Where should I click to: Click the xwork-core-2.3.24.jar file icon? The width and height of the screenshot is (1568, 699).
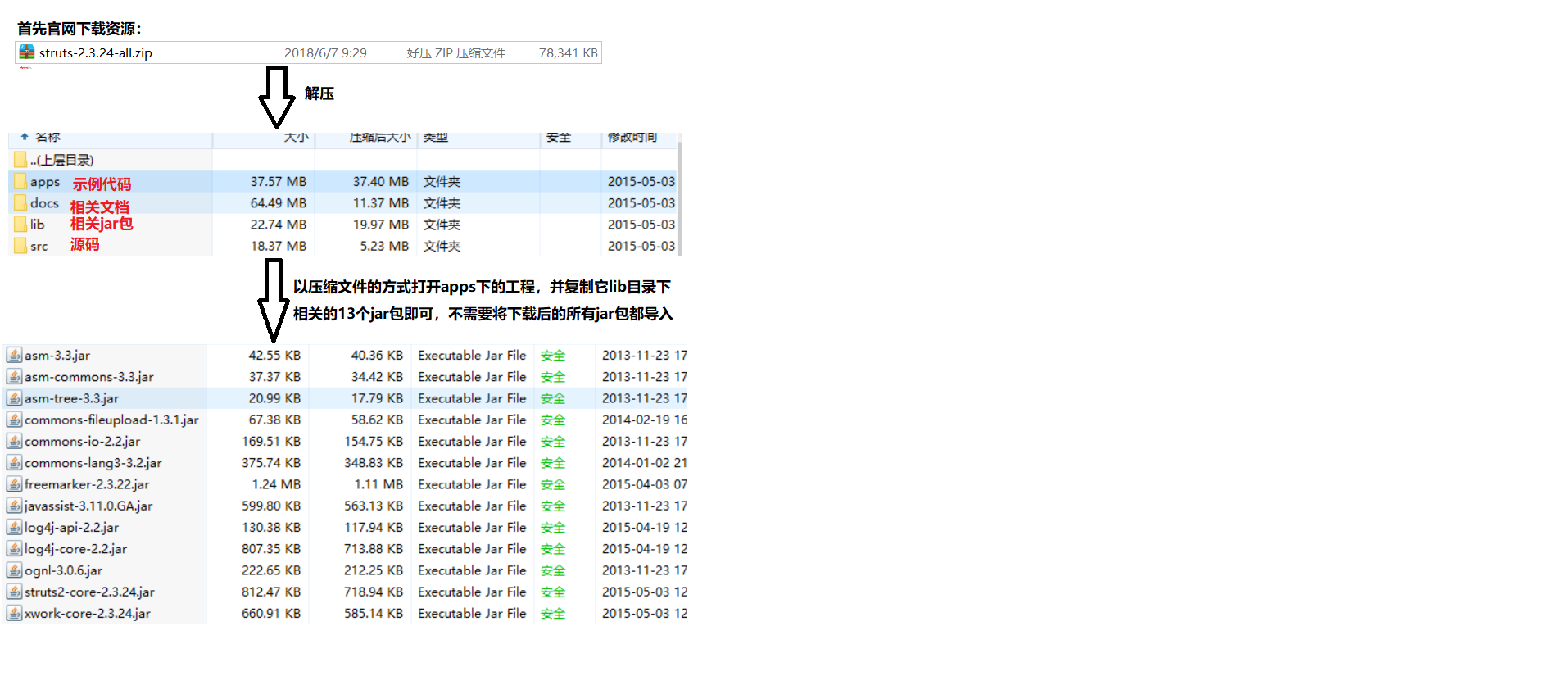click(15, 613)
